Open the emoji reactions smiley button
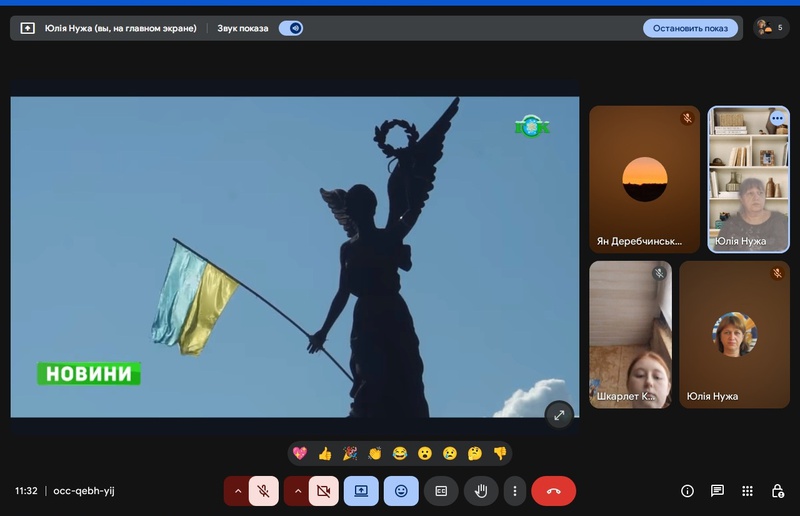The width and height of the screenshot is (800, 516). (x=401, y=491)
